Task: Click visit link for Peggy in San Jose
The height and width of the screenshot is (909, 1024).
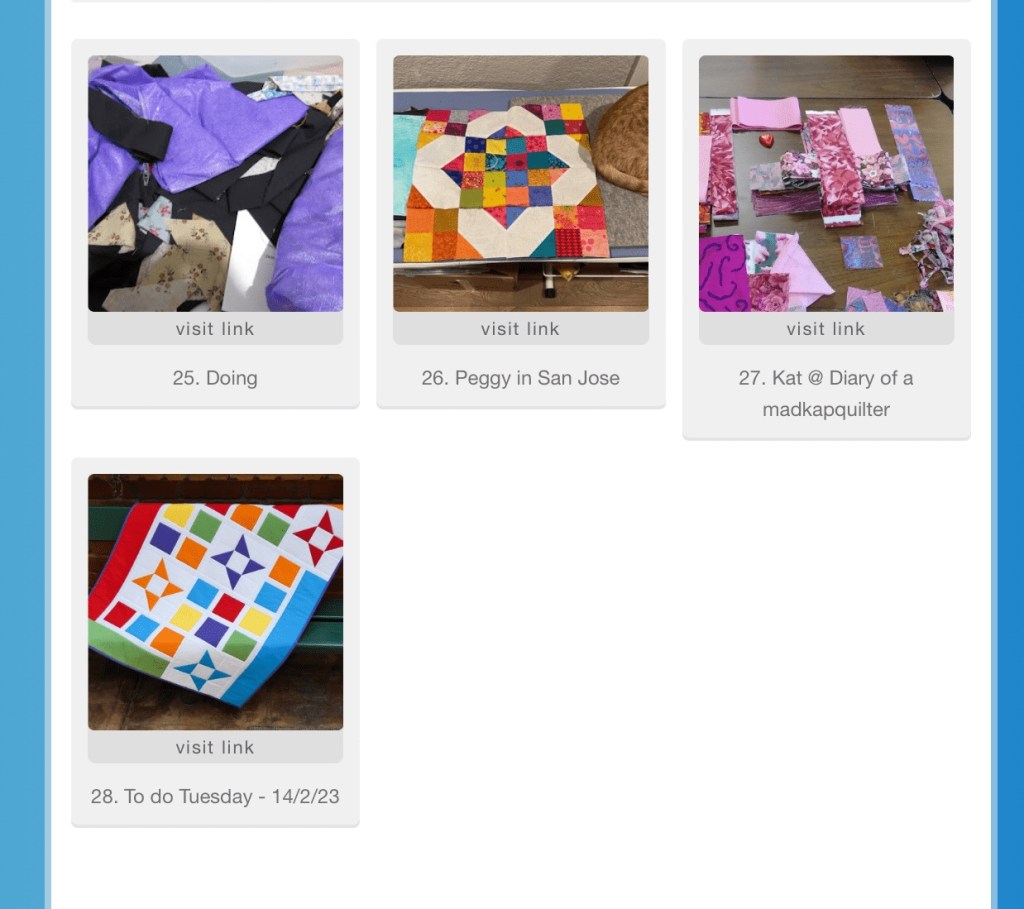Action: [520, 328]
